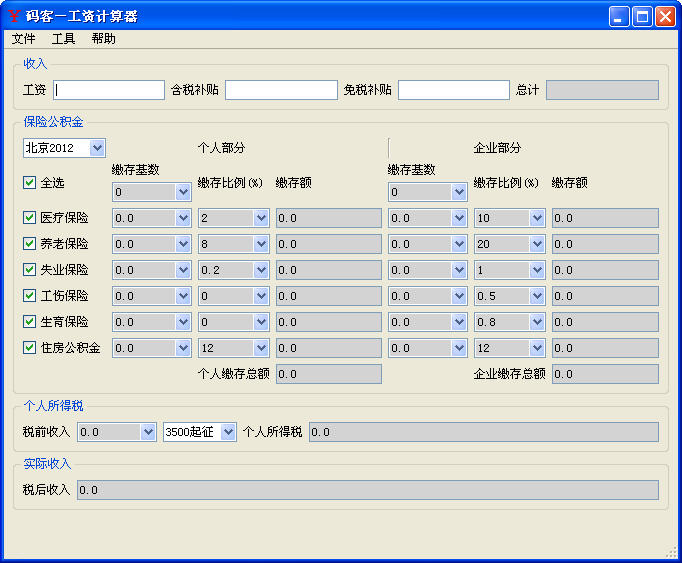Click the 个人部分 heading text

pyautogui.click(x=221, y=148)
